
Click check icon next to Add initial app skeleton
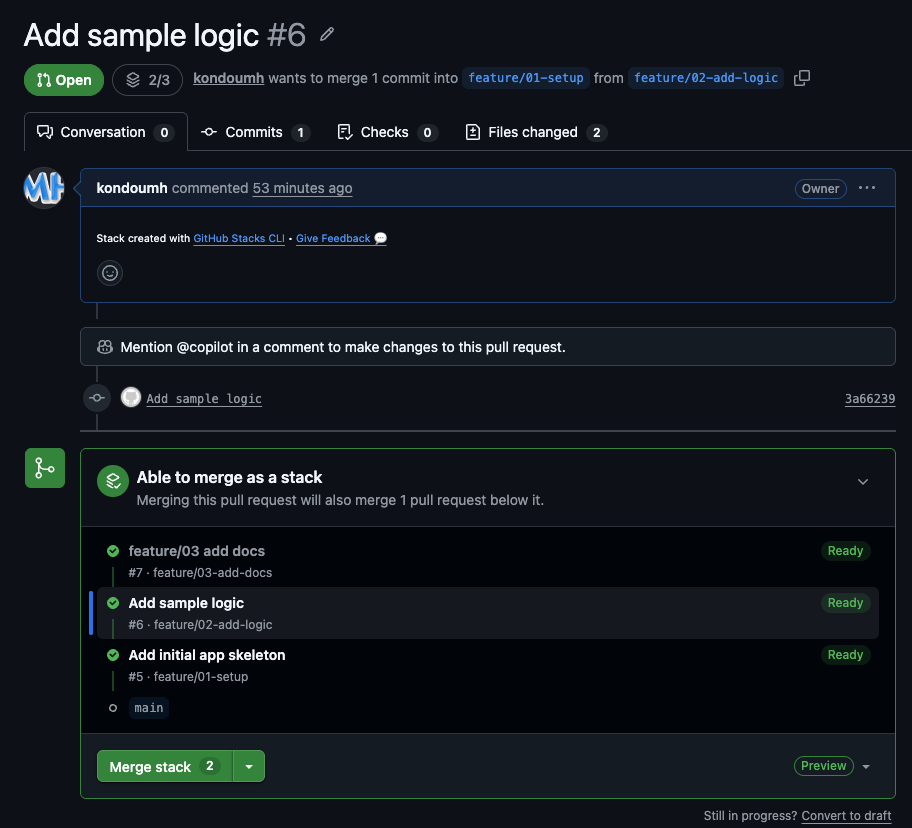113,655
